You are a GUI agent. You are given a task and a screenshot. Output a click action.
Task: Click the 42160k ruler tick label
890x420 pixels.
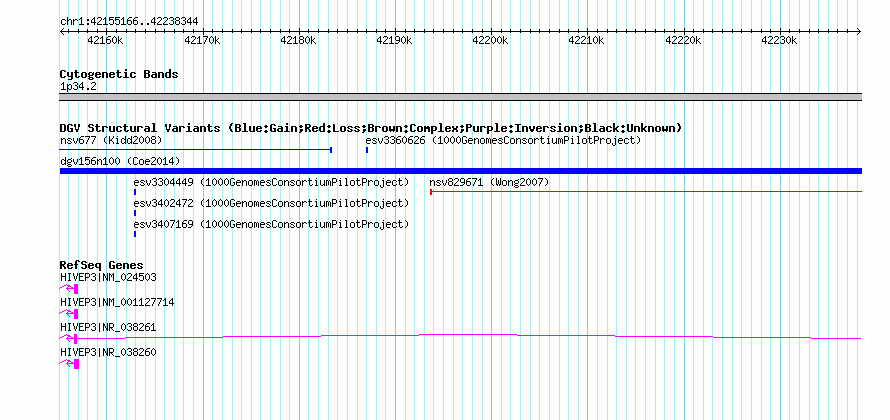(105, 40)
